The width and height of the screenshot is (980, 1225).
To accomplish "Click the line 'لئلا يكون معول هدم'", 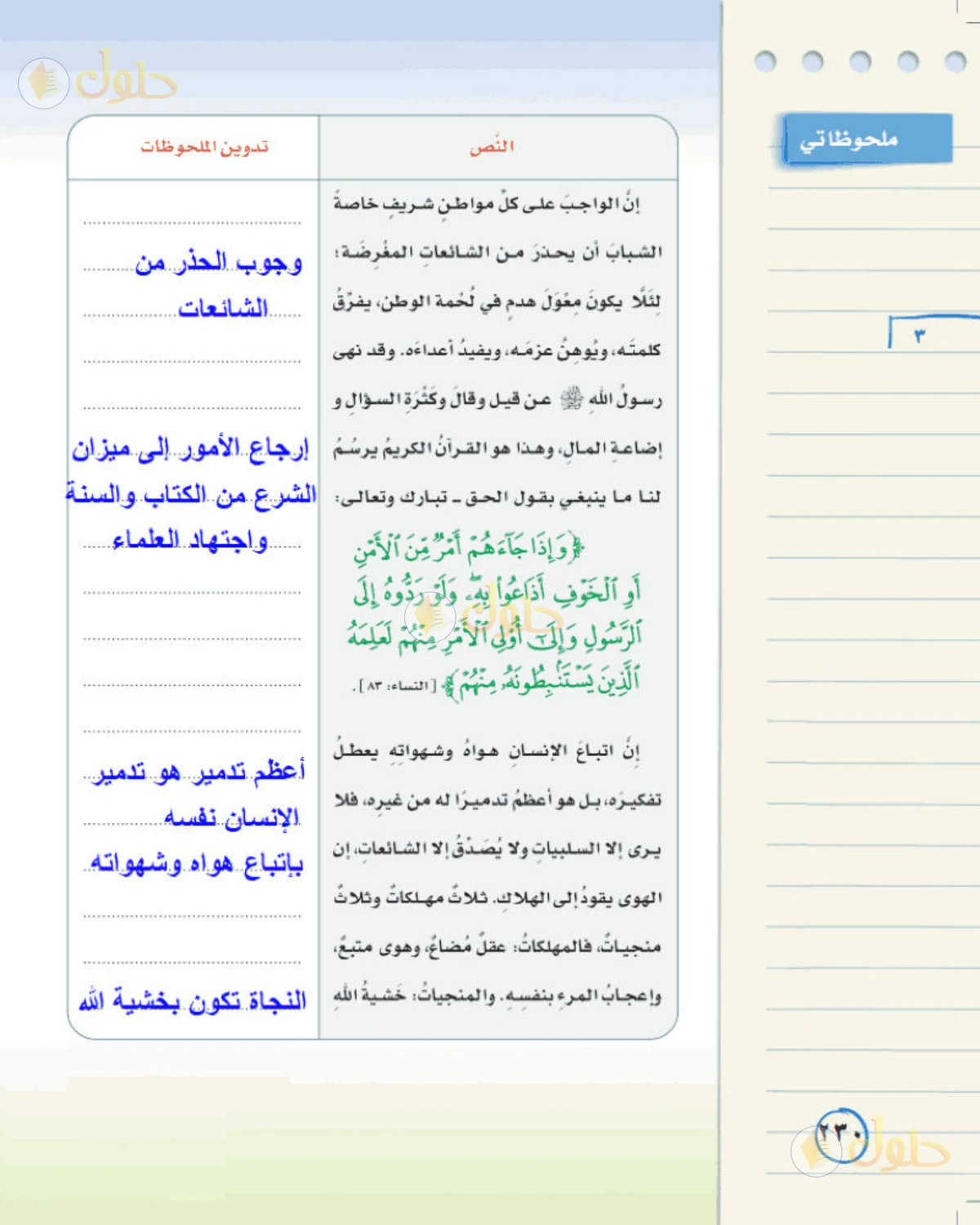I will pos(497,301).
